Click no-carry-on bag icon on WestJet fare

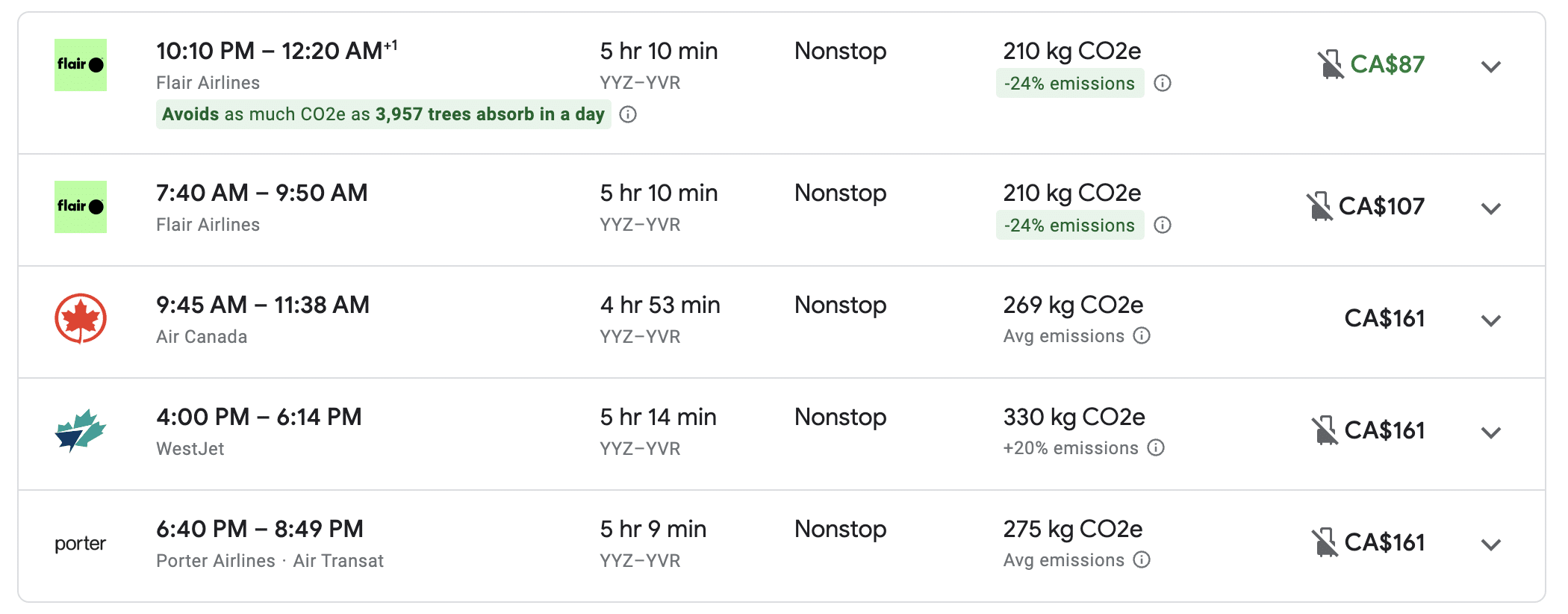pyautogui.click(x=1324, y=431)
